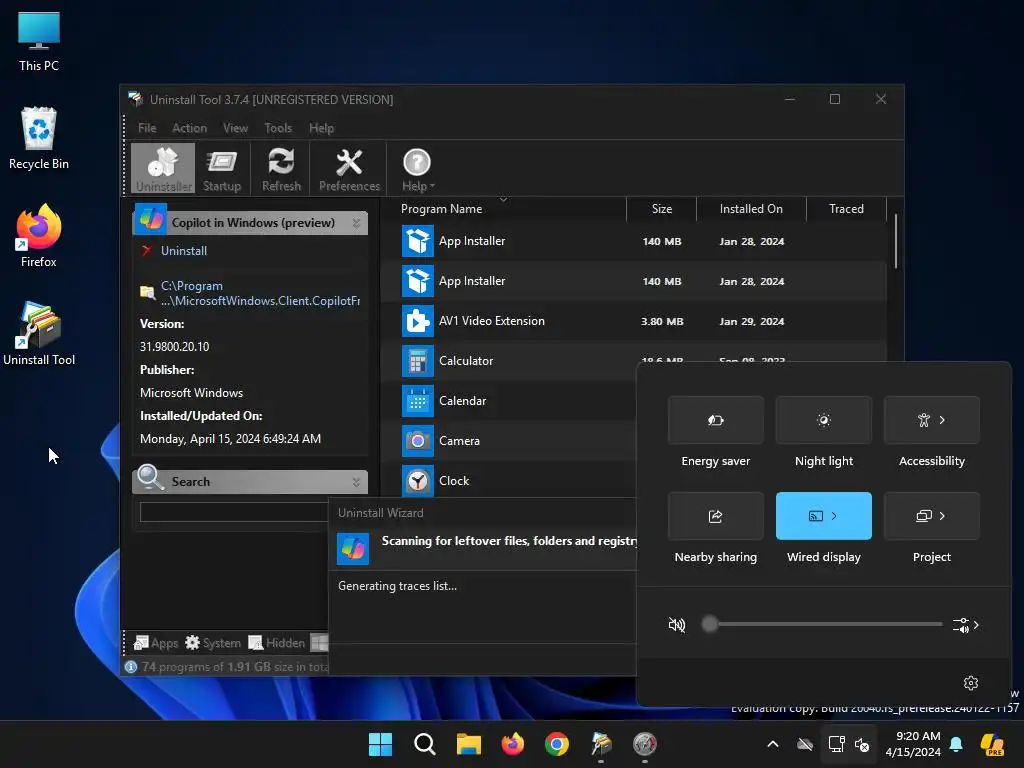Open Preferences from the toolbar
This screenshot has width=1024, height=768.
(x=349, y=168)
